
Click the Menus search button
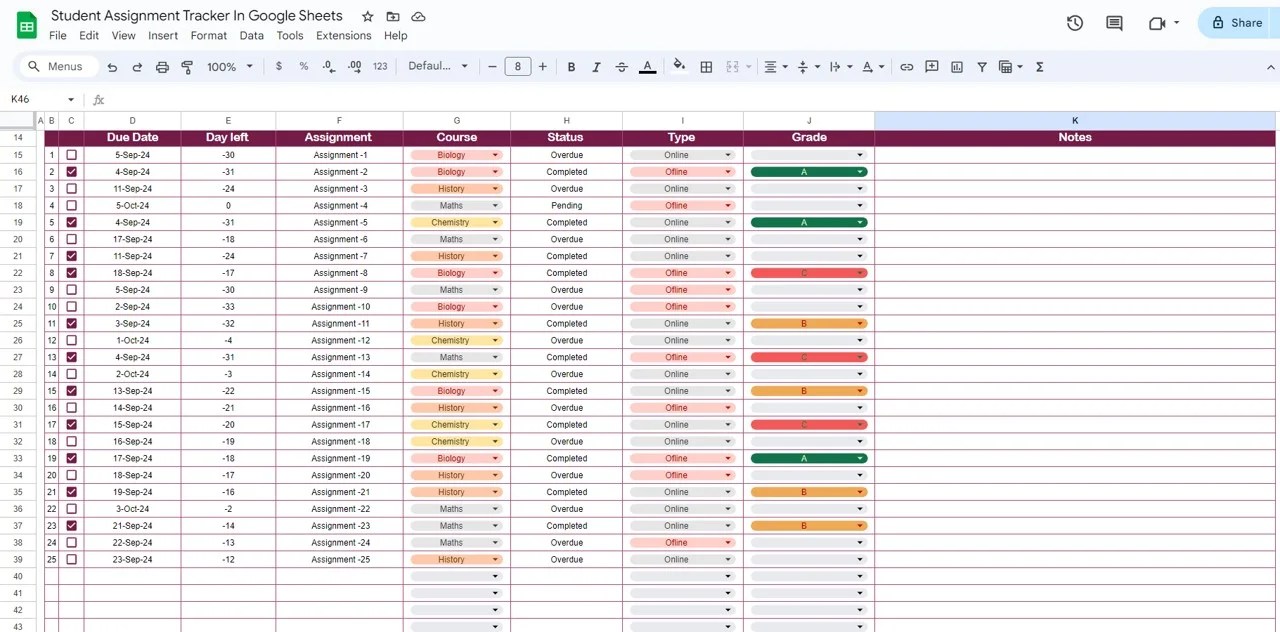pos(57,67)
